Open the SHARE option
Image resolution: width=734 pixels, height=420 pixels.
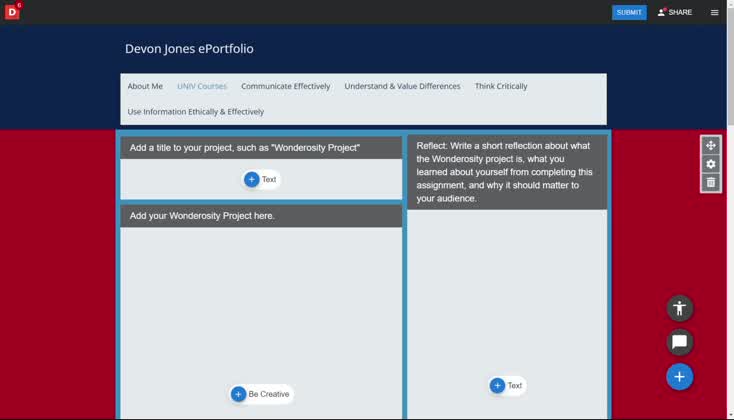coord(675,13)
